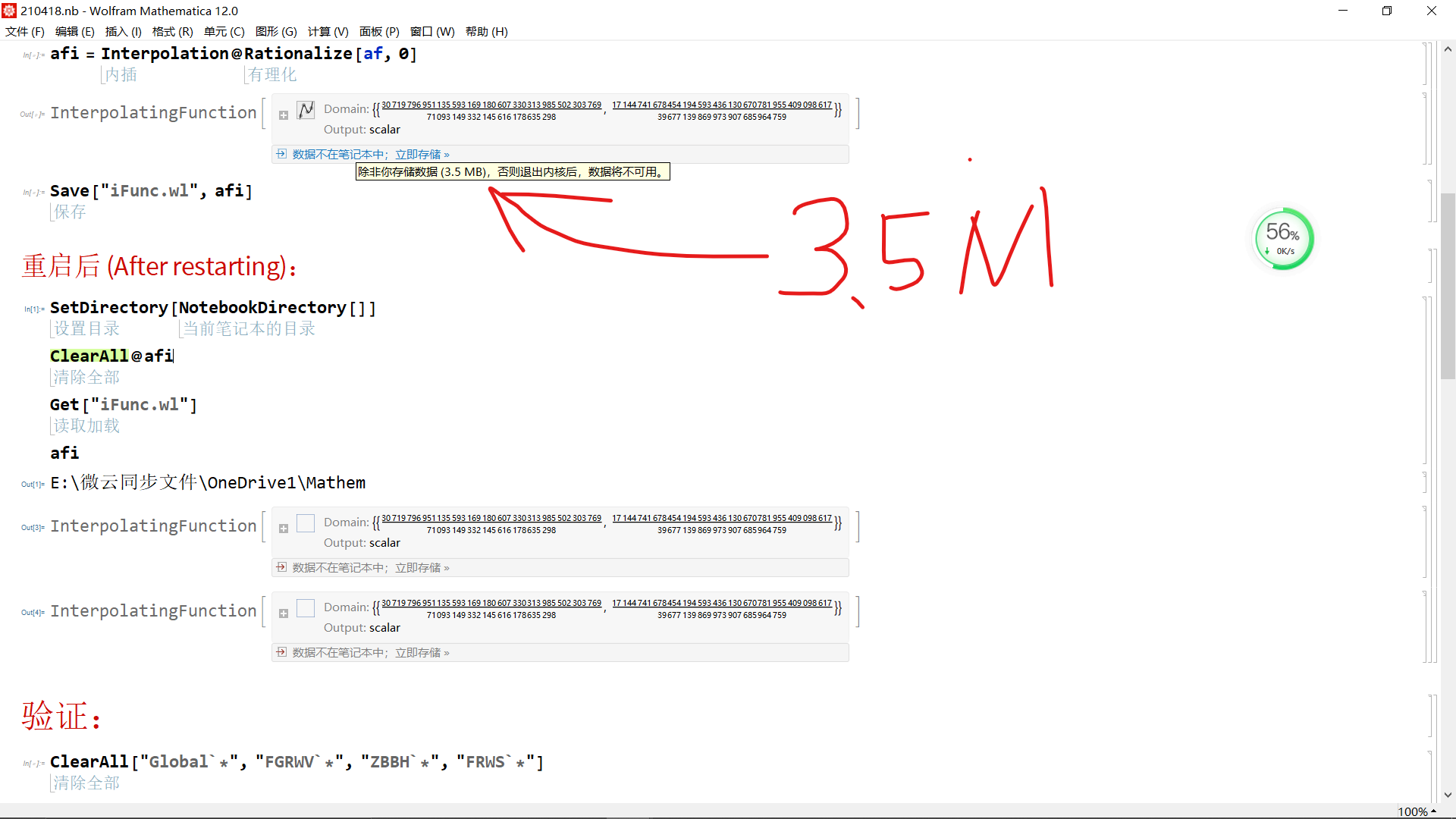Click the 56% network speed floating widget
The width and height of the screenshot is (1456, 819).
pyautogui.click(x=1283, y=239)
